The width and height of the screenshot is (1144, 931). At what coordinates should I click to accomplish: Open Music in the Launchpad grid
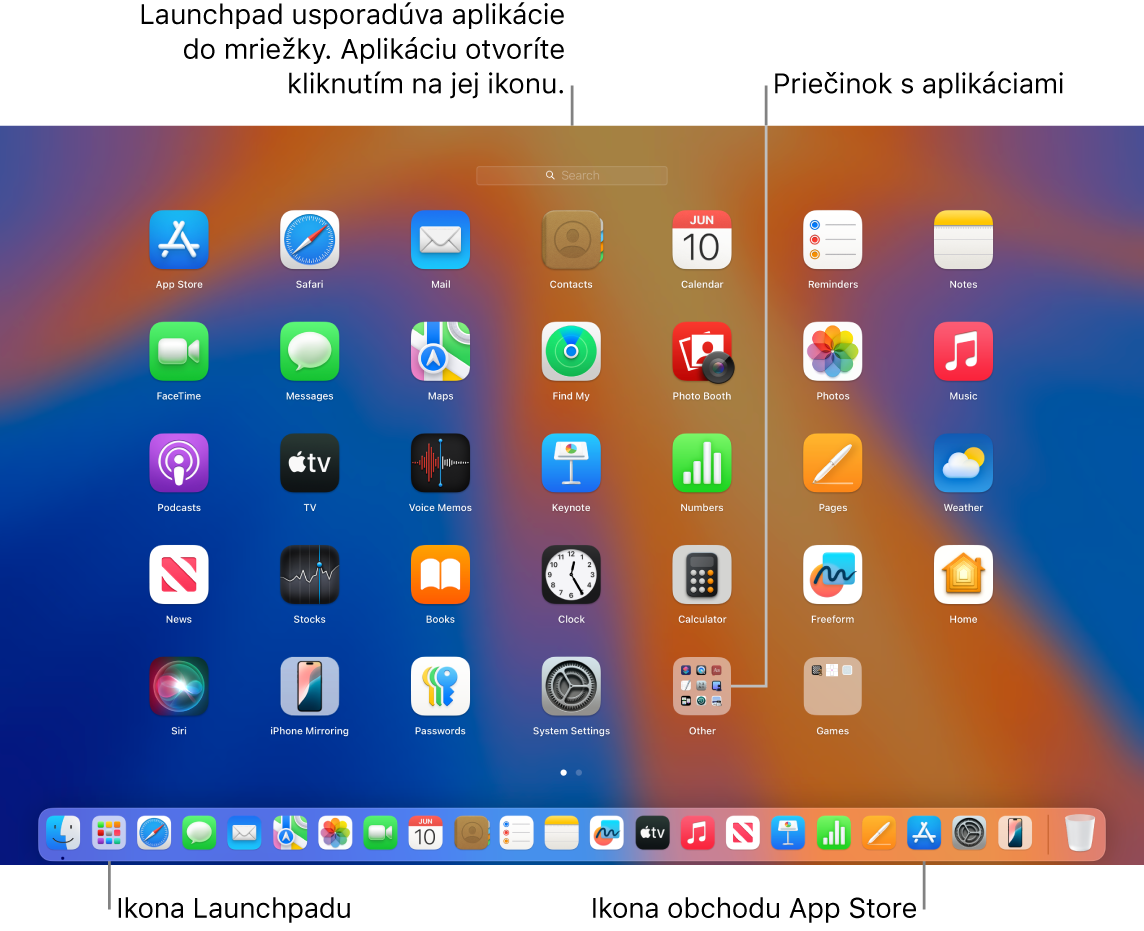pos(963,352)
